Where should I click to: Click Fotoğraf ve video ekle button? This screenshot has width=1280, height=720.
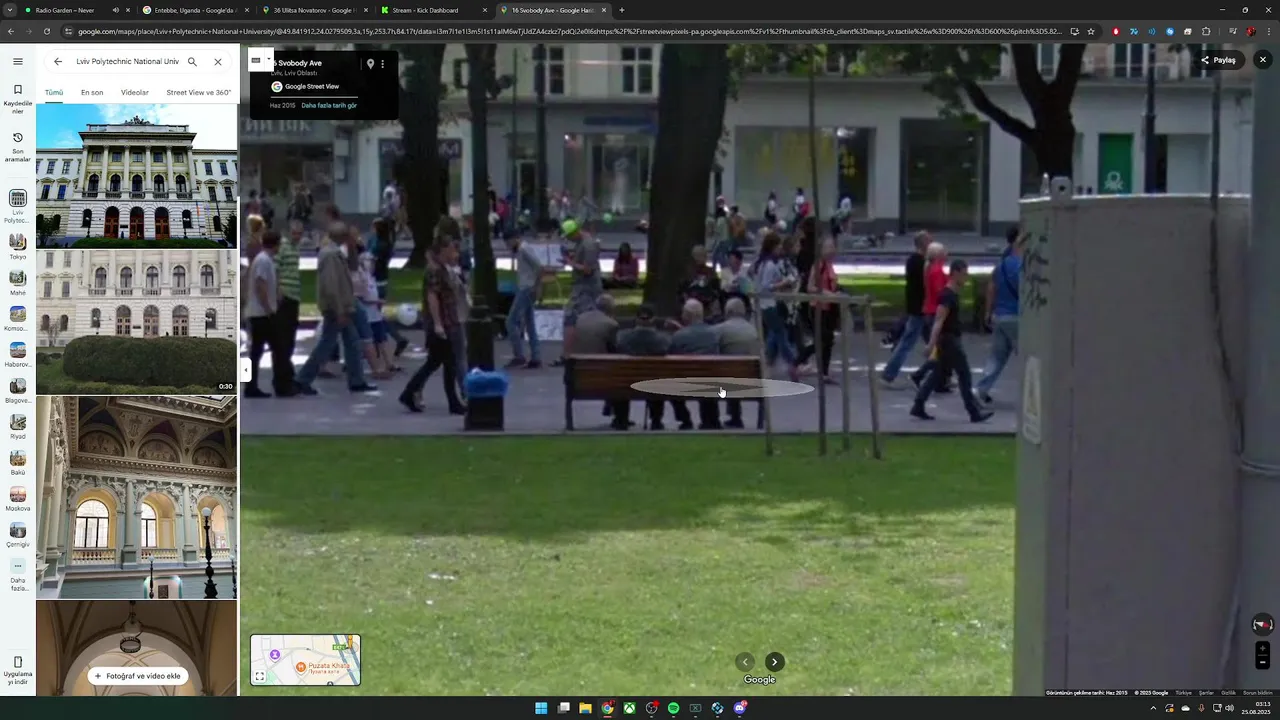point(137,676)
